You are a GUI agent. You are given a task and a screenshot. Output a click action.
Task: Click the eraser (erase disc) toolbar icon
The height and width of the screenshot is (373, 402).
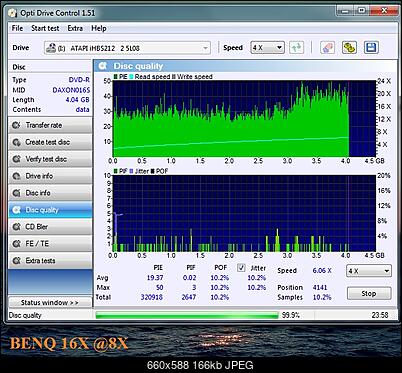[327, 48]
